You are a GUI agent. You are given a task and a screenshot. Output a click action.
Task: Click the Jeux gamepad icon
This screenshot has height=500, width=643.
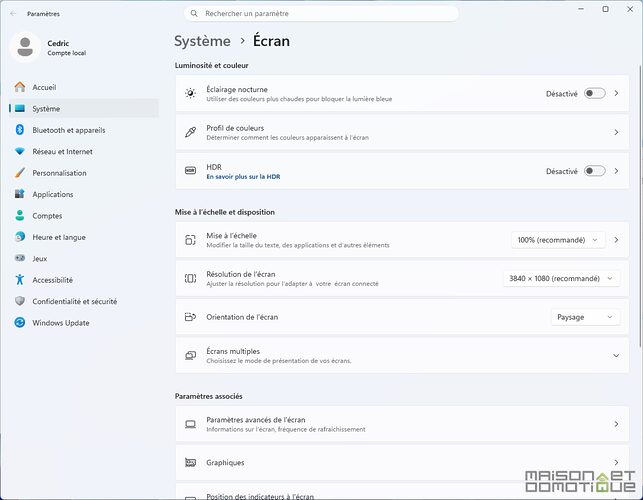click(20, 258)
